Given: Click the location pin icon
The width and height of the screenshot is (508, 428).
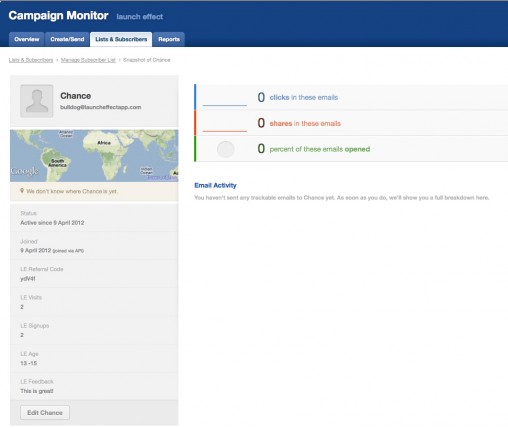Looking at the screenshot, I should tap(22, 191).
